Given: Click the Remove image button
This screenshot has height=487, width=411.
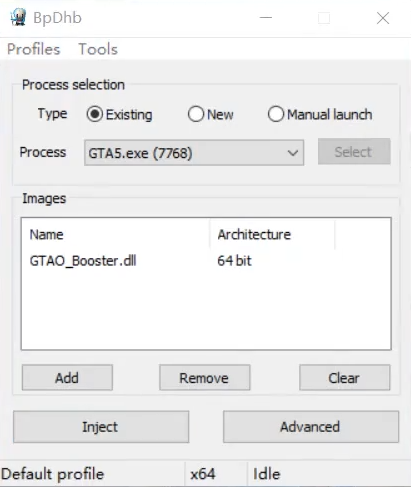Looking at the screenshot, I should (x=204, y=378).
